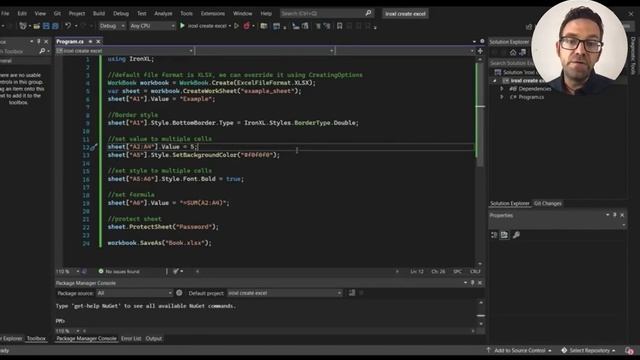Open the Package source dropdown

click(134, 293)
